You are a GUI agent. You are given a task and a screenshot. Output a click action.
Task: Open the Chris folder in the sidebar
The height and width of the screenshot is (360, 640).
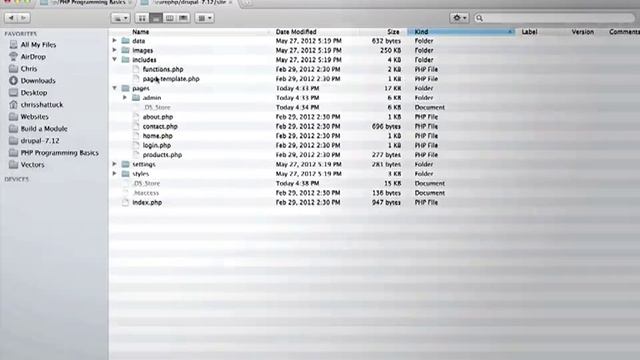29,69
